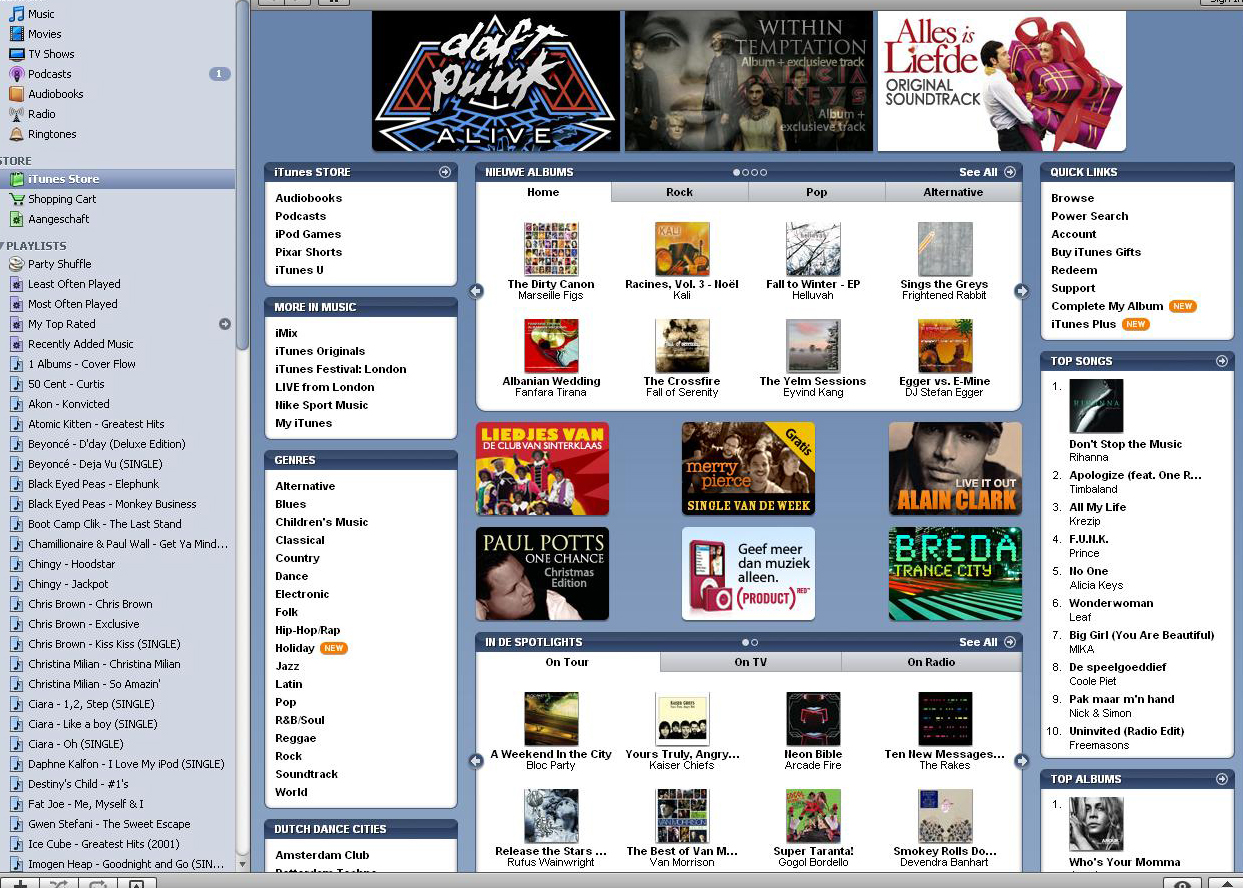Select Ringtones in the sidebar
Screen dimensions: 1243x888
pyautogui.click(x=52, y=134)
